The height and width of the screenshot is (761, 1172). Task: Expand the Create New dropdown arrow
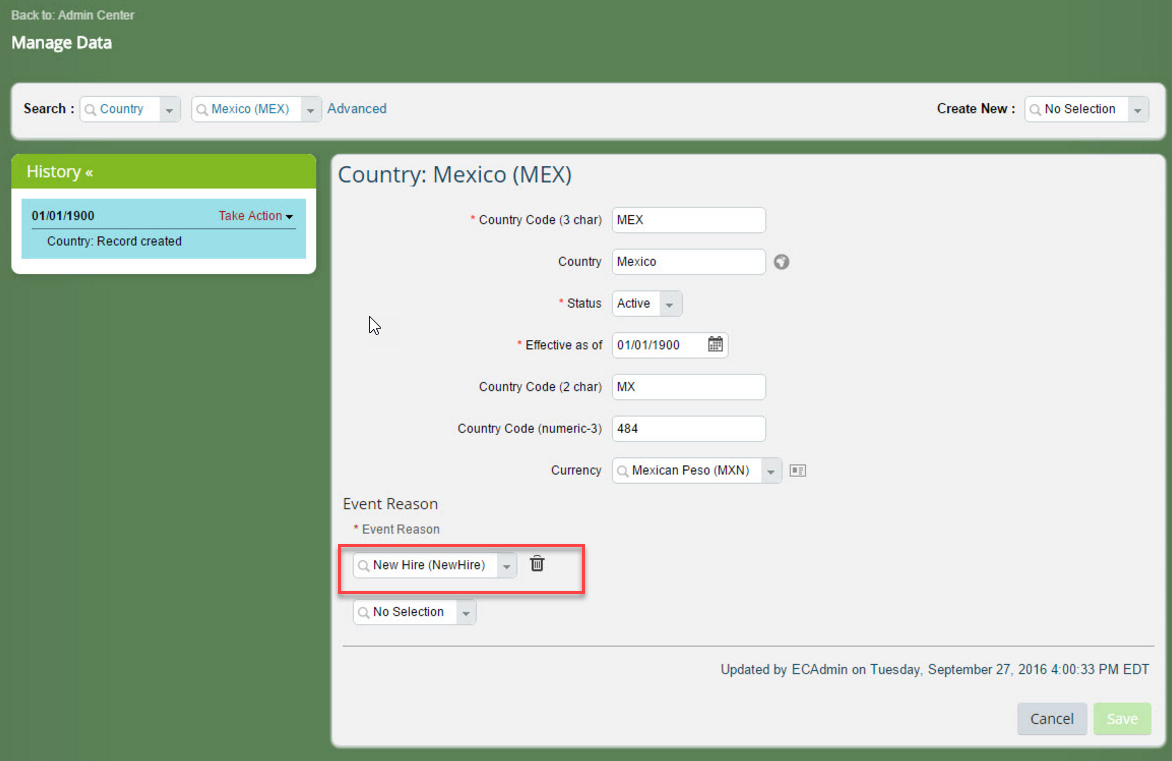(1138, 110)
